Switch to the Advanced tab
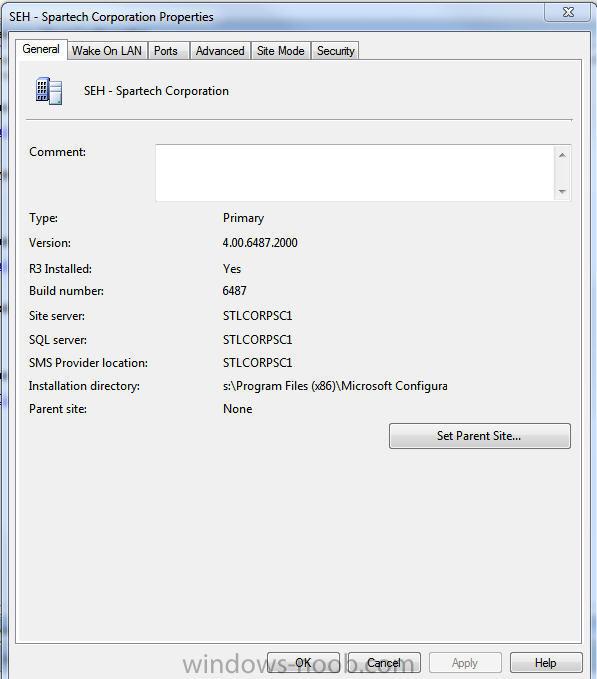This screenshot has width=597, height=679. click(x=220, y=51)
